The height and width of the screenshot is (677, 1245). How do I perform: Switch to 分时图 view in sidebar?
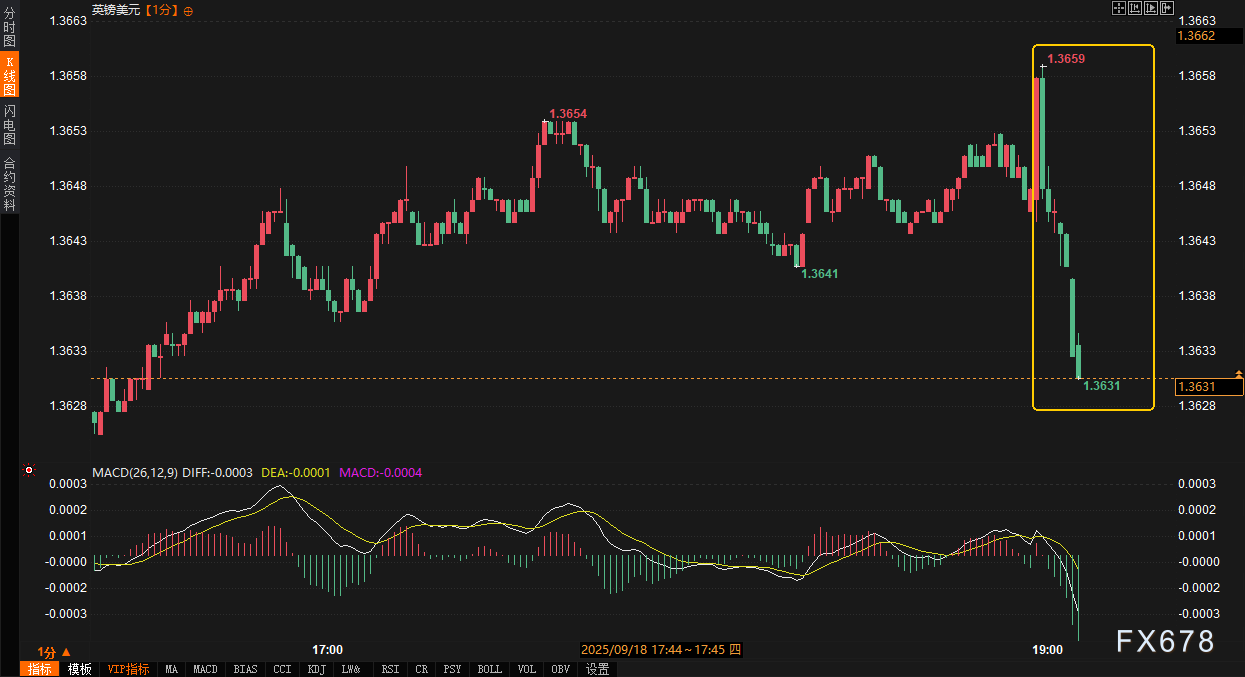[9, 27]
